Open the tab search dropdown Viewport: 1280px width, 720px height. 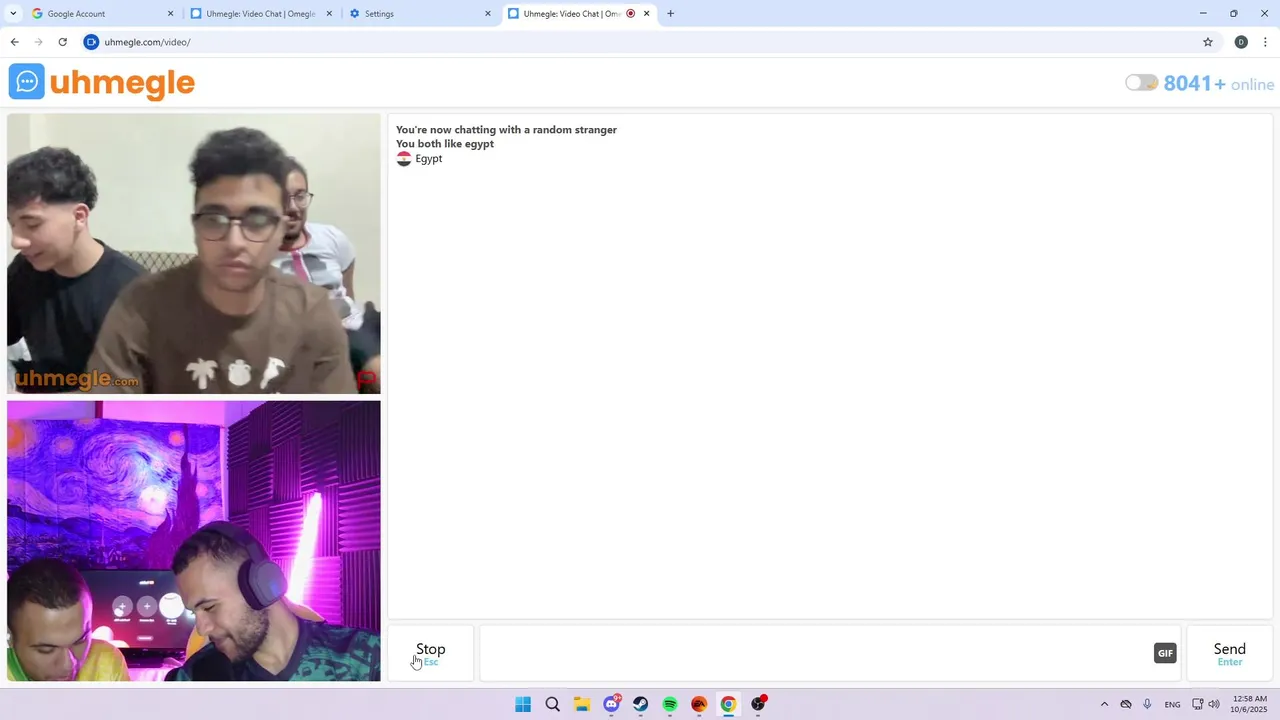[x=13, y=14]
